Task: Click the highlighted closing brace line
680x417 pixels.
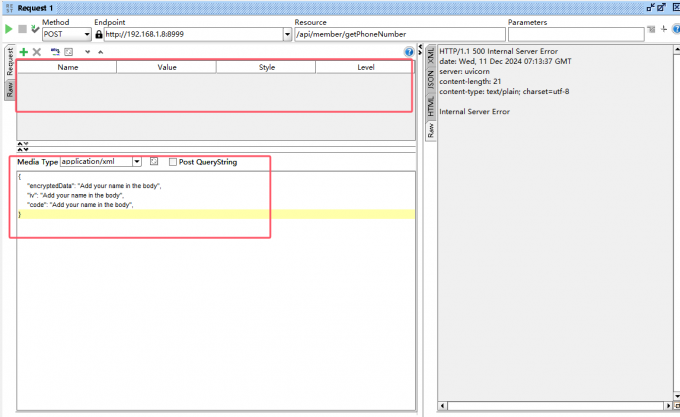Action: click(x=216, y=214)
